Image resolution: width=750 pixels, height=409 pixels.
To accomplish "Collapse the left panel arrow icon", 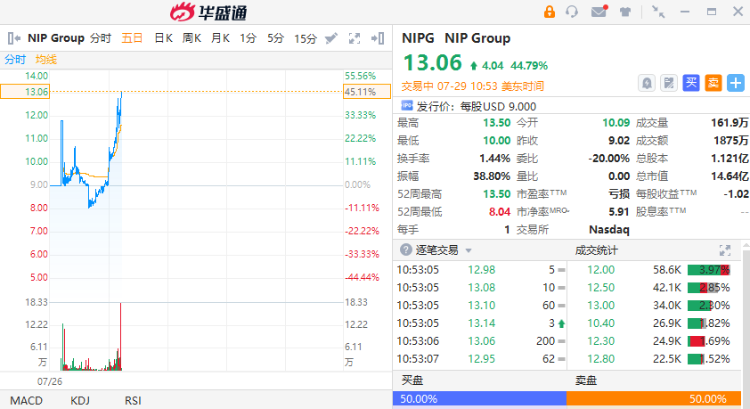I will [x=13, y=39].
